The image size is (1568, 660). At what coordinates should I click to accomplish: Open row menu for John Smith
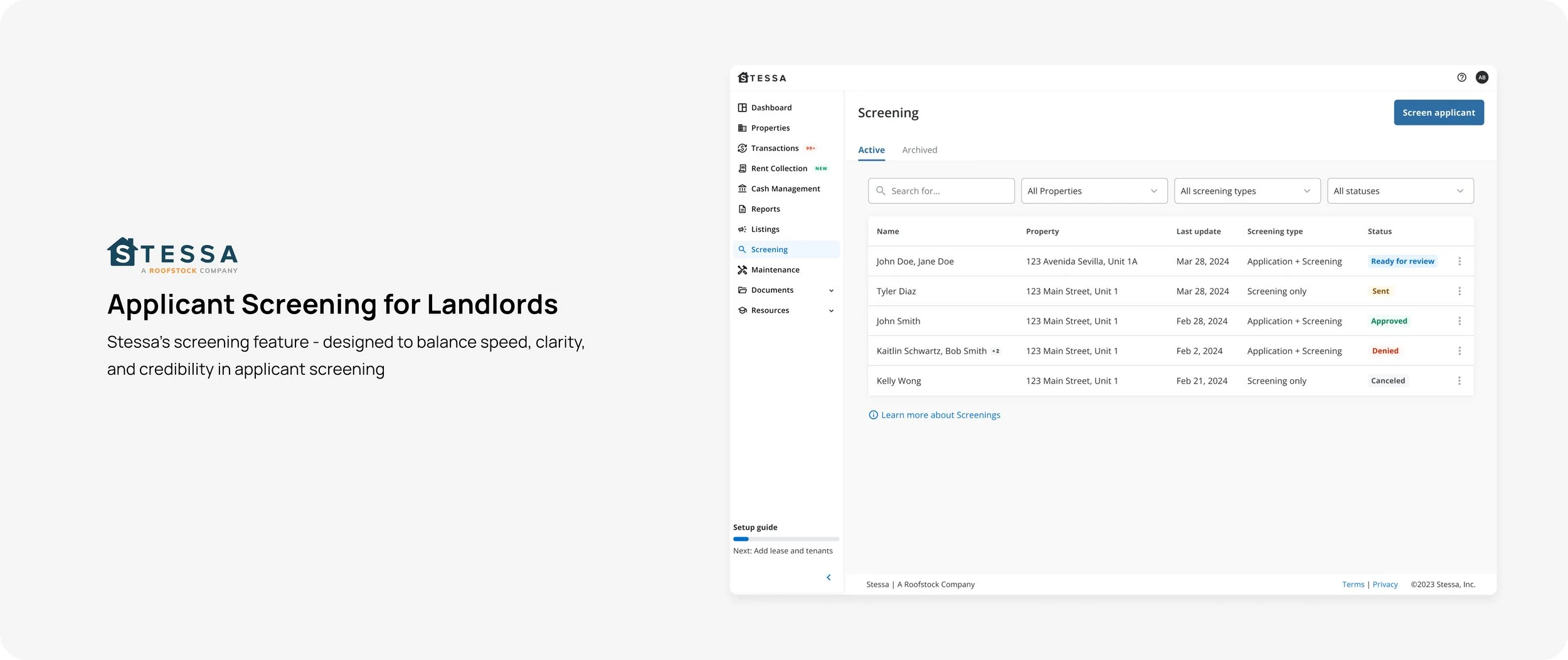1459,321
